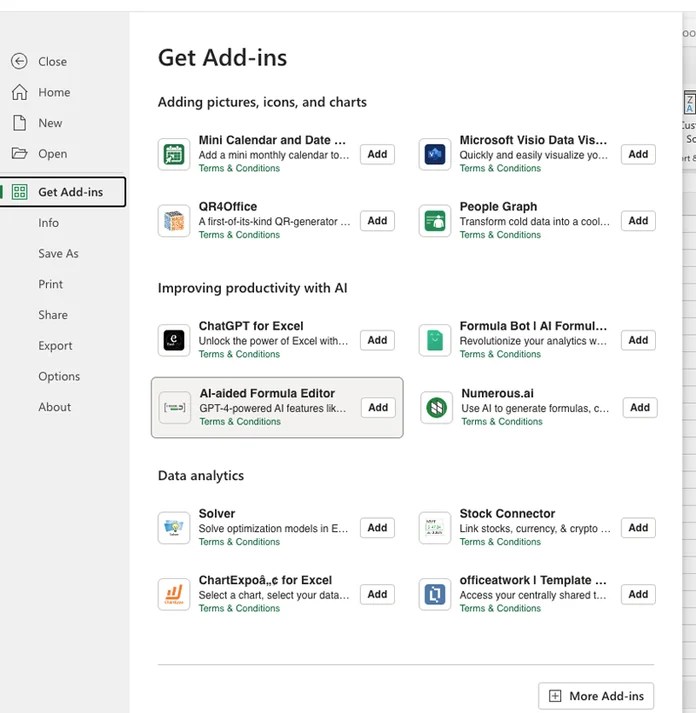The height and width of the screenshot is (713, 696).
Task: Add the AI-aided Formula Editor add-in
Action: [378, 407]
